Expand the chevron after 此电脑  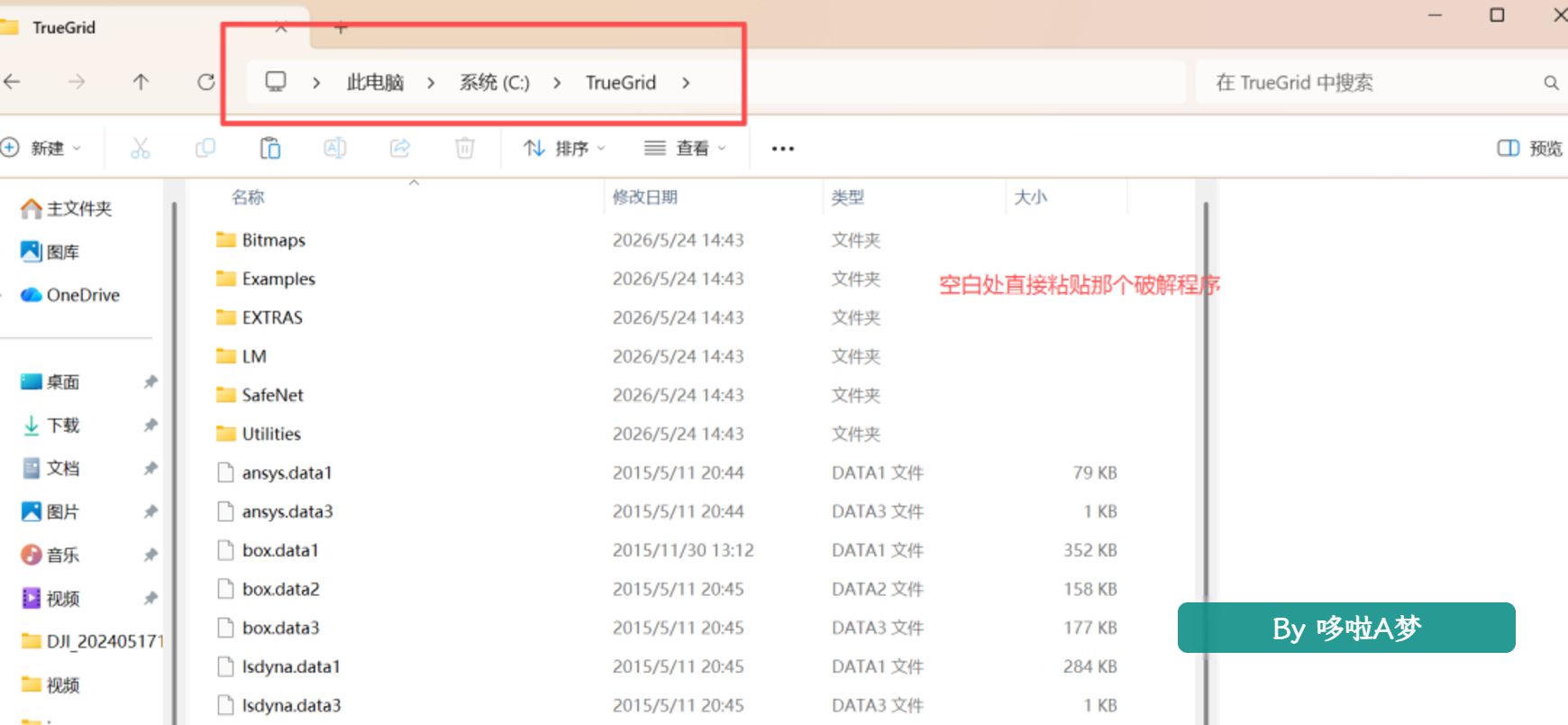(431, 83)
